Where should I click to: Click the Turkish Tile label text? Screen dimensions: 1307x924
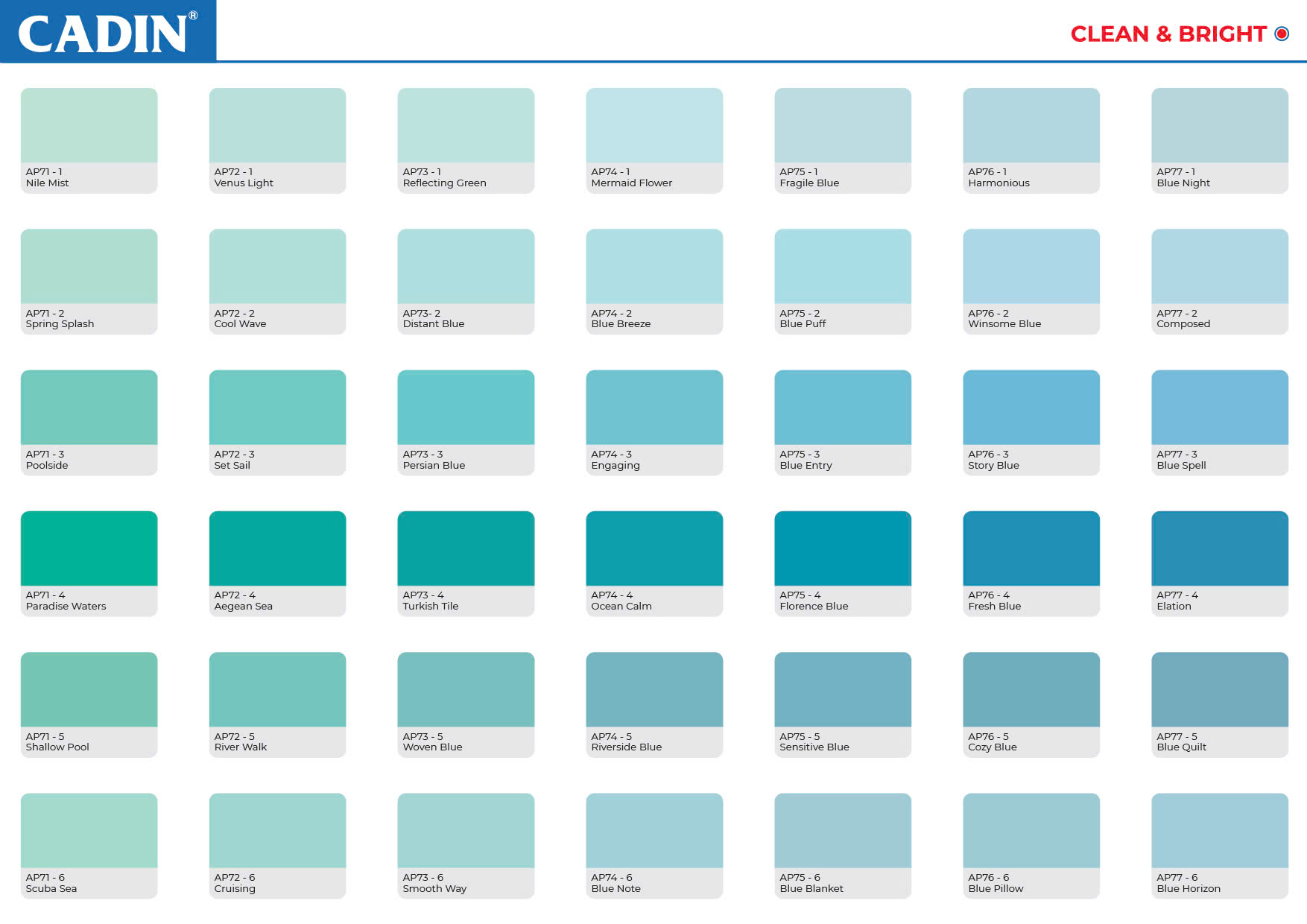[x=430, y=607]
